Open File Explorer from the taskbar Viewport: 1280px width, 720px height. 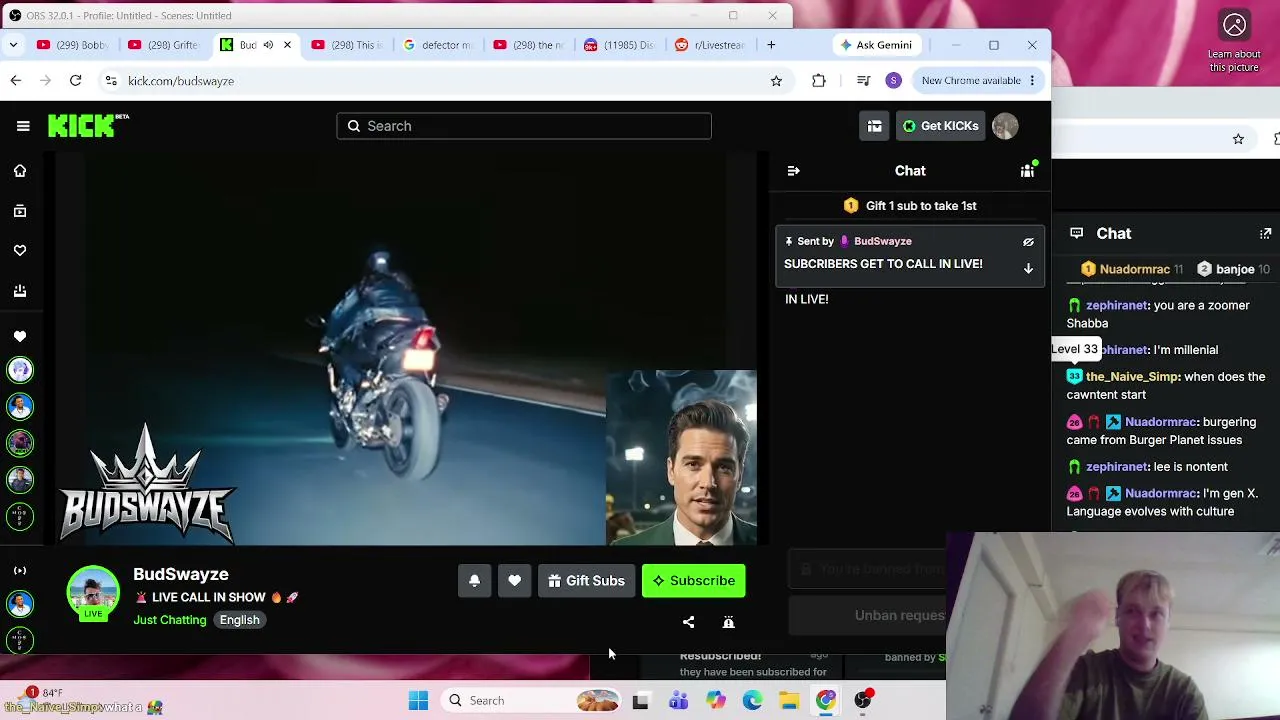(x=789, y=701)
